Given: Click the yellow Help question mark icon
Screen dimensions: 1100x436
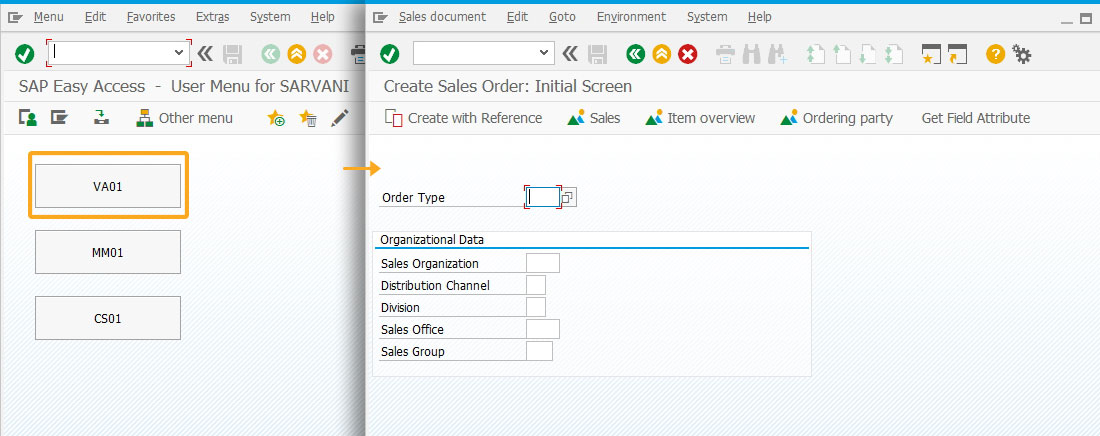Looking at the screenshot, I should click(x=995, y=54).
